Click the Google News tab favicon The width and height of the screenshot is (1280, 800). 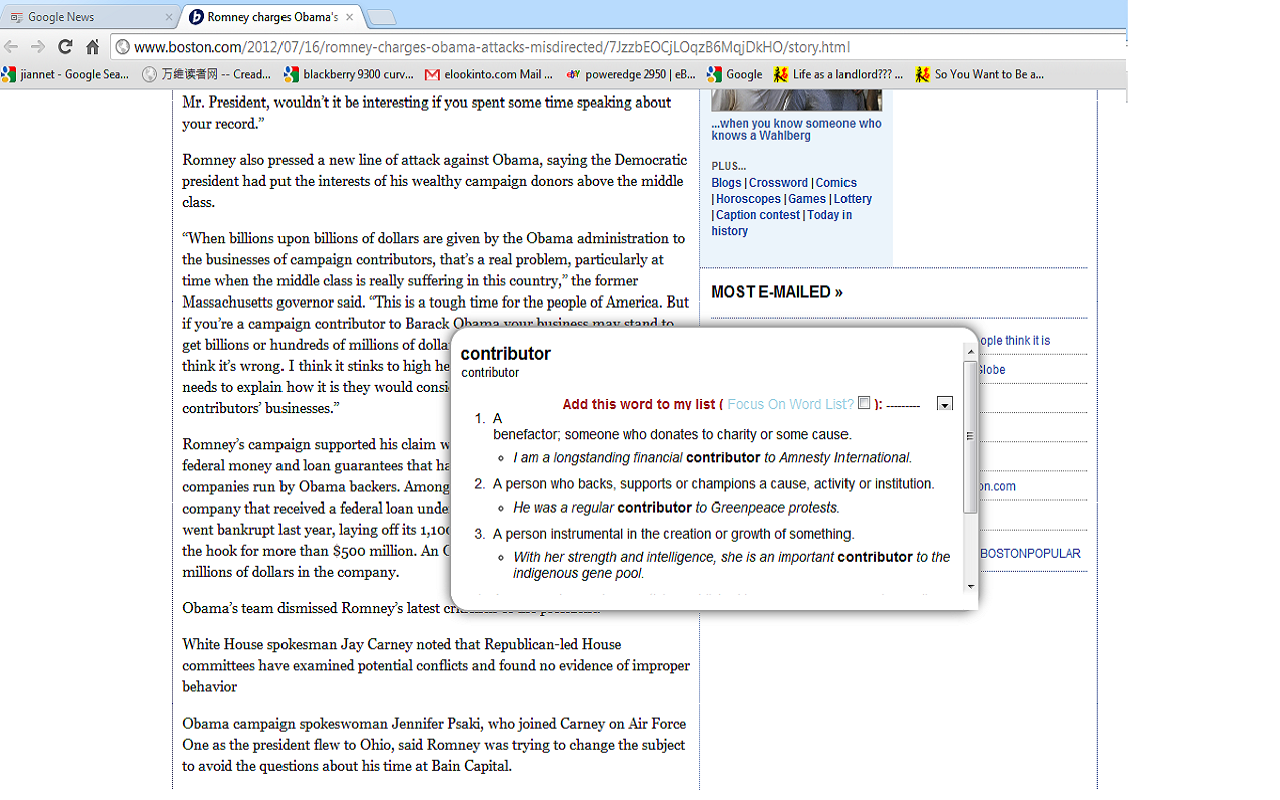click(x=16, y=17)
